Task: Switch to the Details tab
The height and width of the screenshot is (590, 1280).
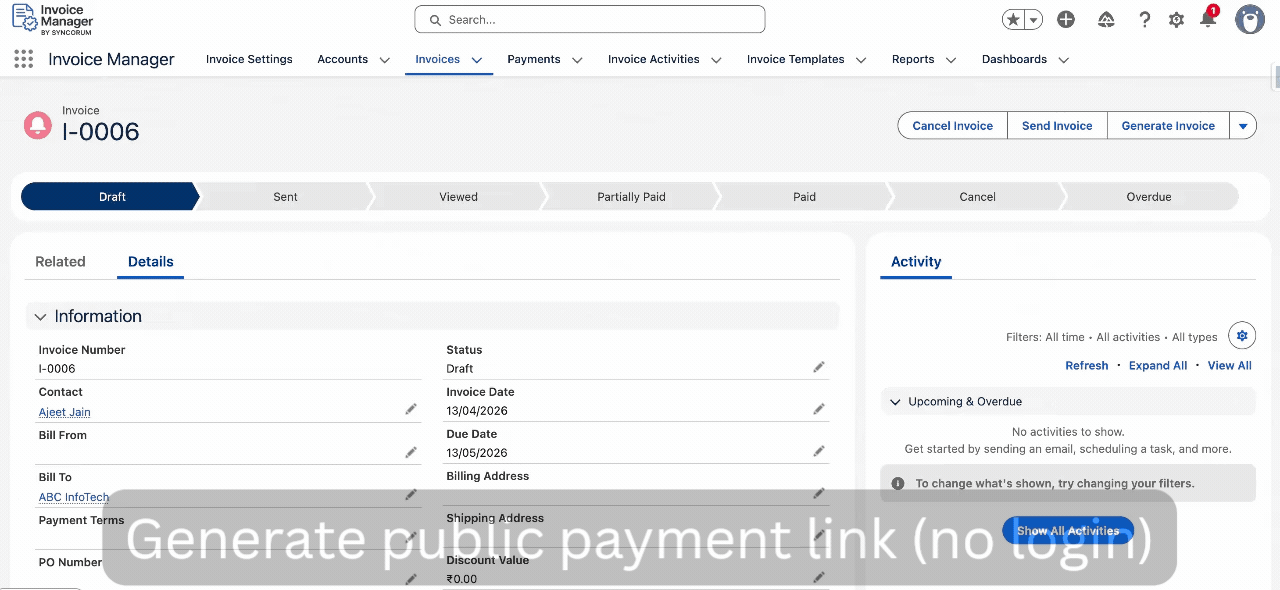Action: click(150, 261)
